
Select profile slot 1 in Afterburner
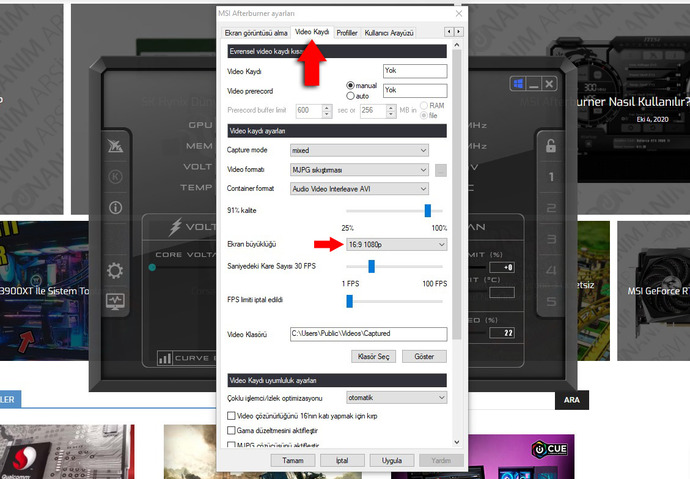pos(551,177)
